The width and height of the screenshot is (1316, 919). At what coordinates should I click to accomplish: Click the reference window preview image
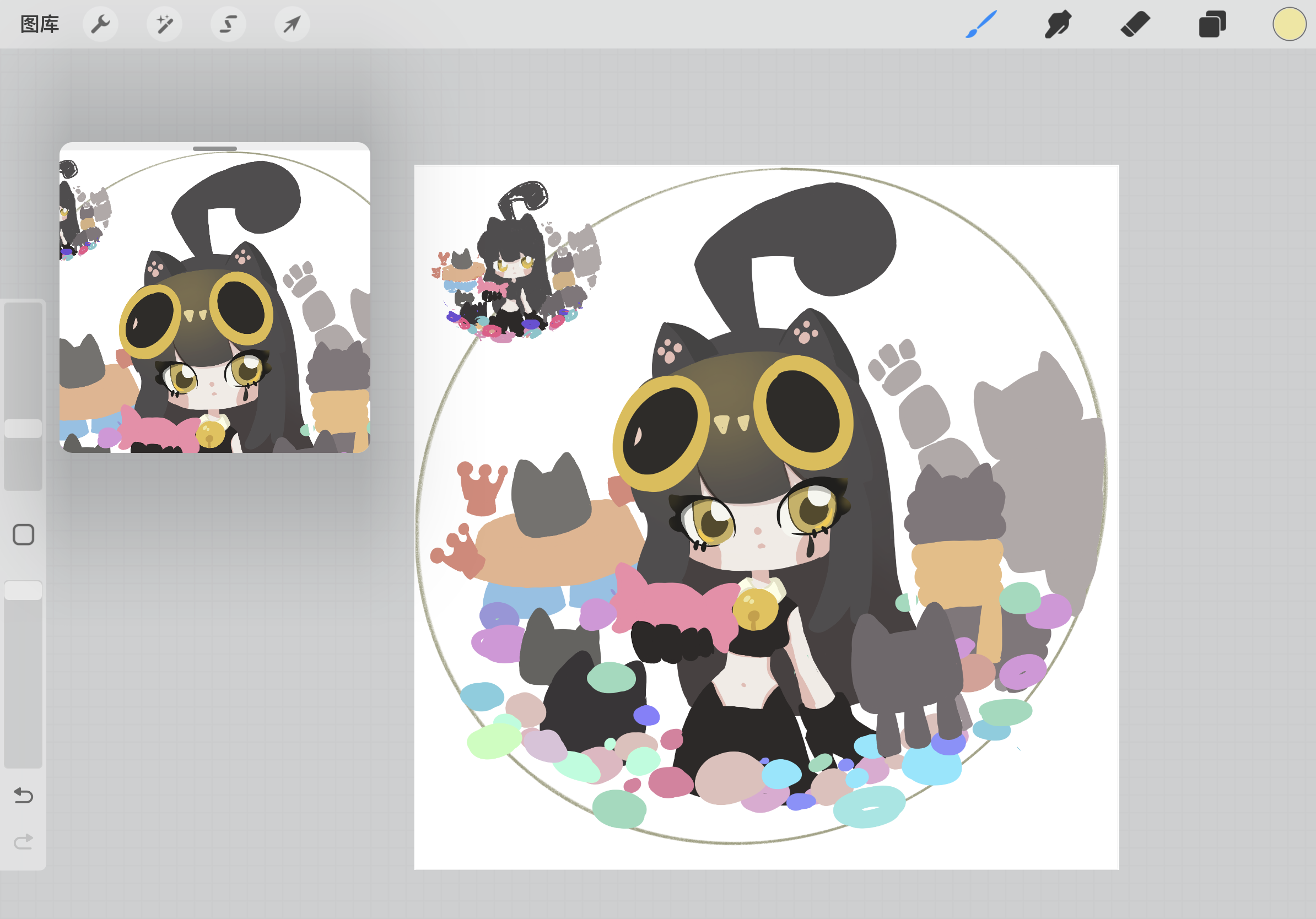tap(215, 301)
